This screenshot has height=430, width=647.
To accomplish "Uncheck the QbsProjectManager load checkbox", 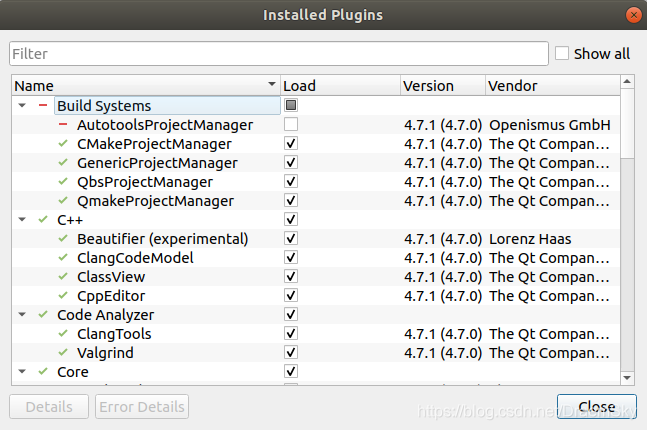I will 291,181.
